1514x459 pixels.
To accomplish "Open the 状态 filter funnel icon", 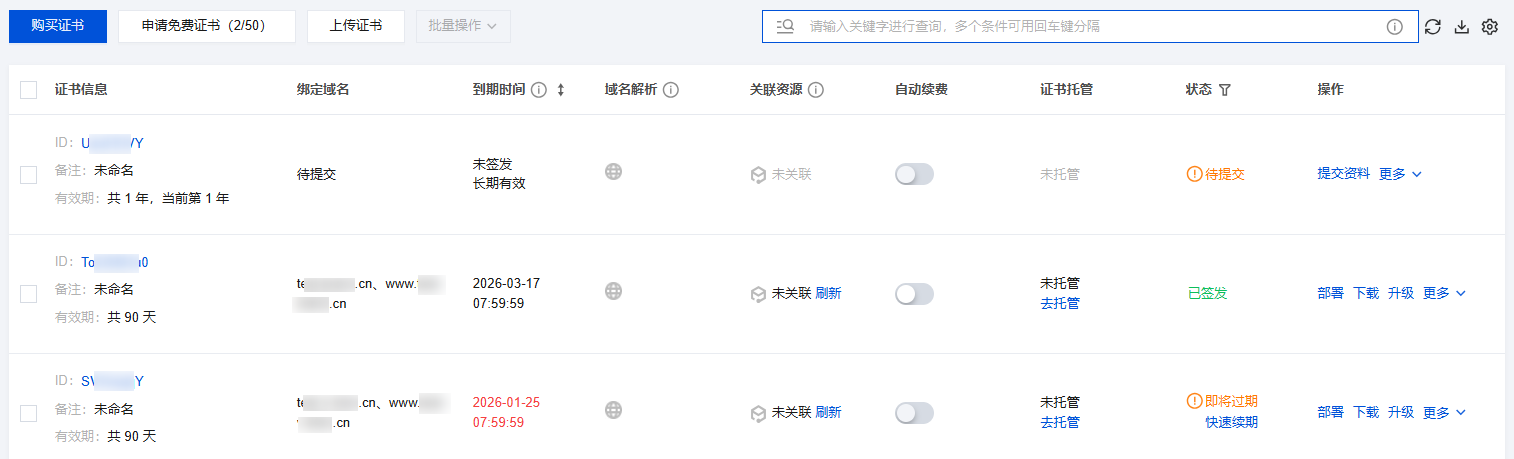I will (x=1225, y=90).
